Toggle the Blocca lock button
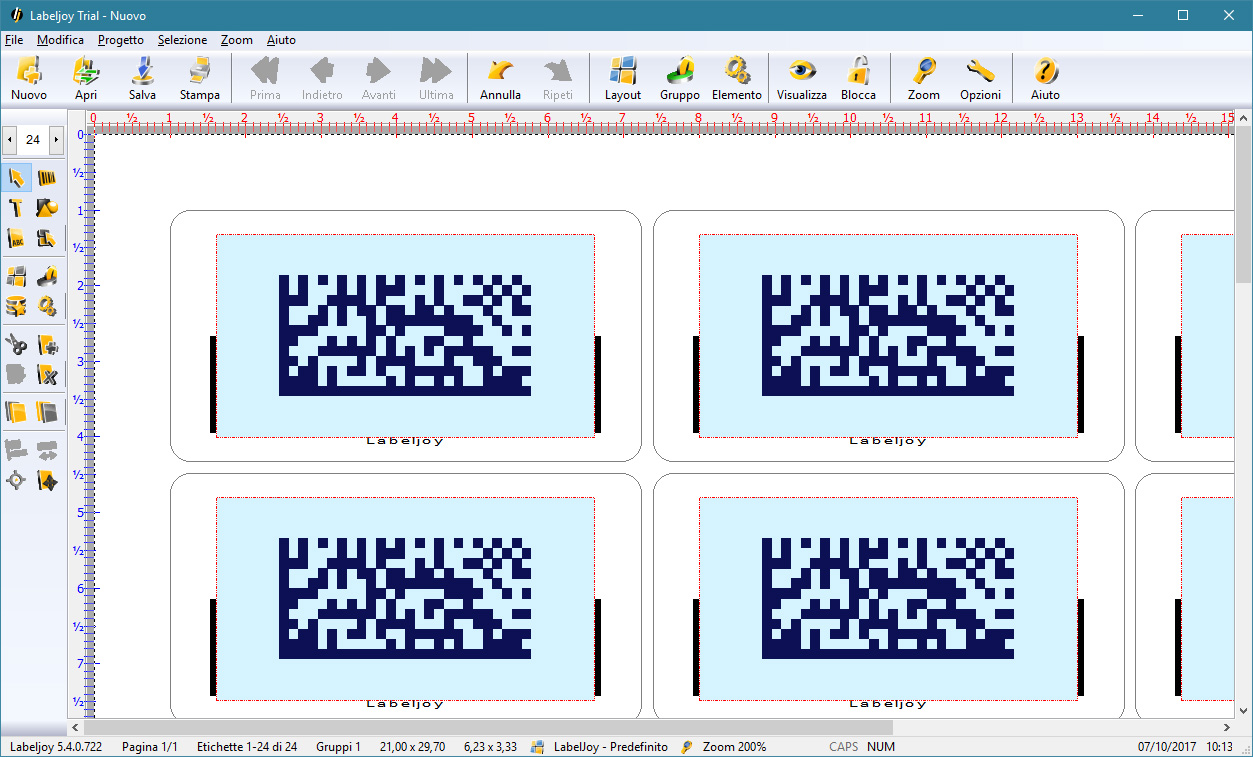This screenshot has width=1253, height=757. [x=858, y=79]
